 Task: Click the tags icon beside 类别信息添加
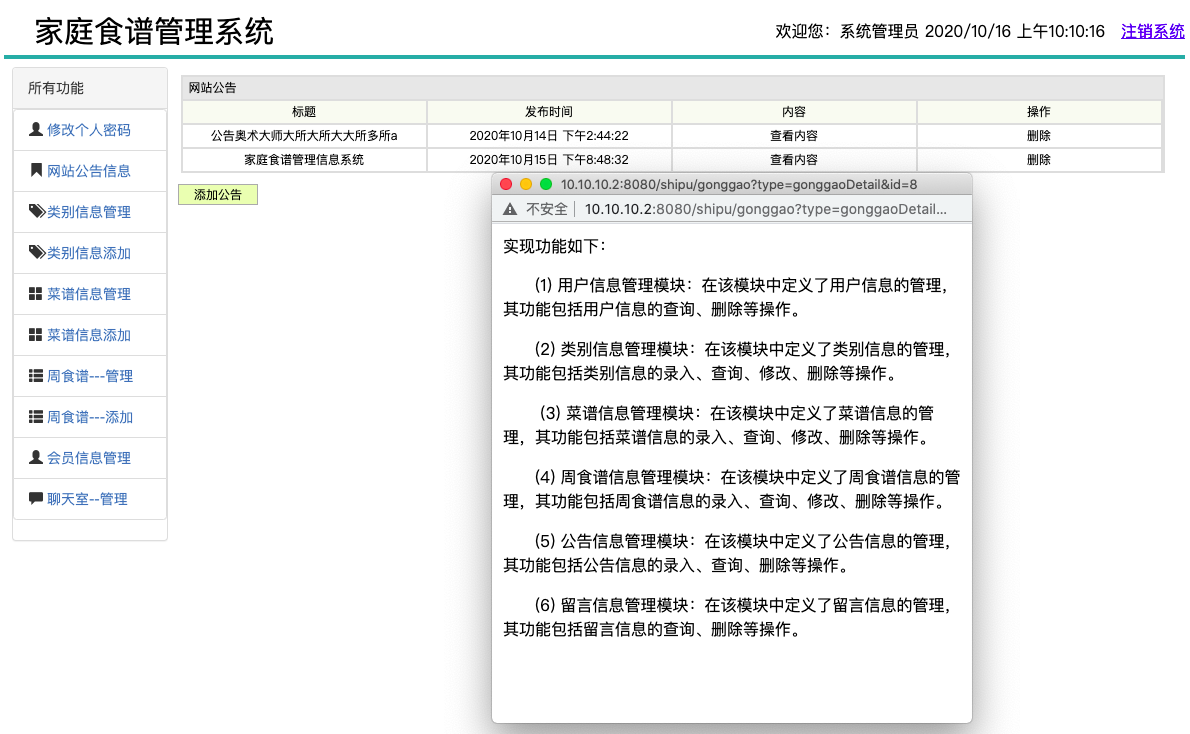[x=36, y=252]
